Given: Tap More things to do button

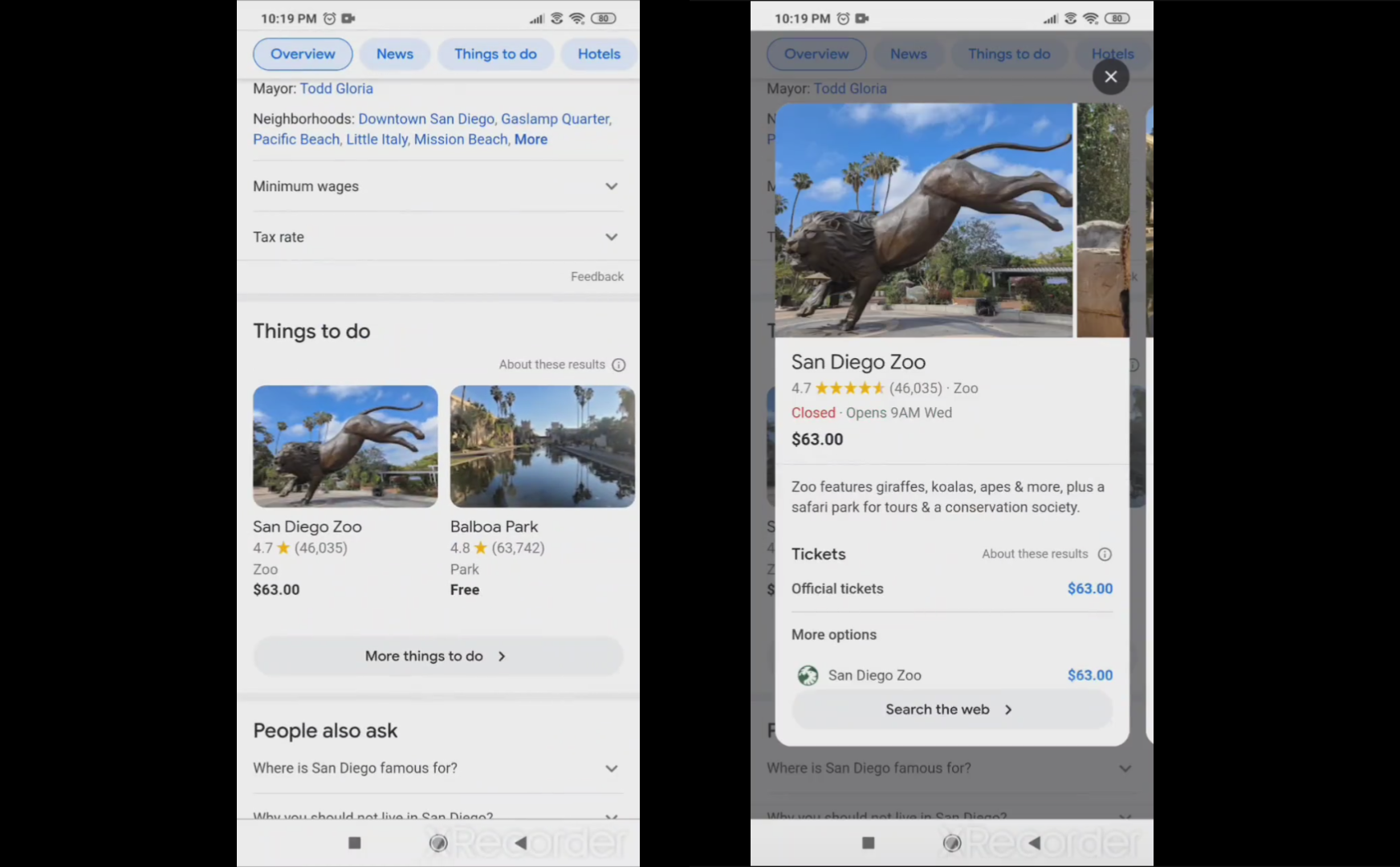Looking at the screenshot, I should (x=438, y=657).
